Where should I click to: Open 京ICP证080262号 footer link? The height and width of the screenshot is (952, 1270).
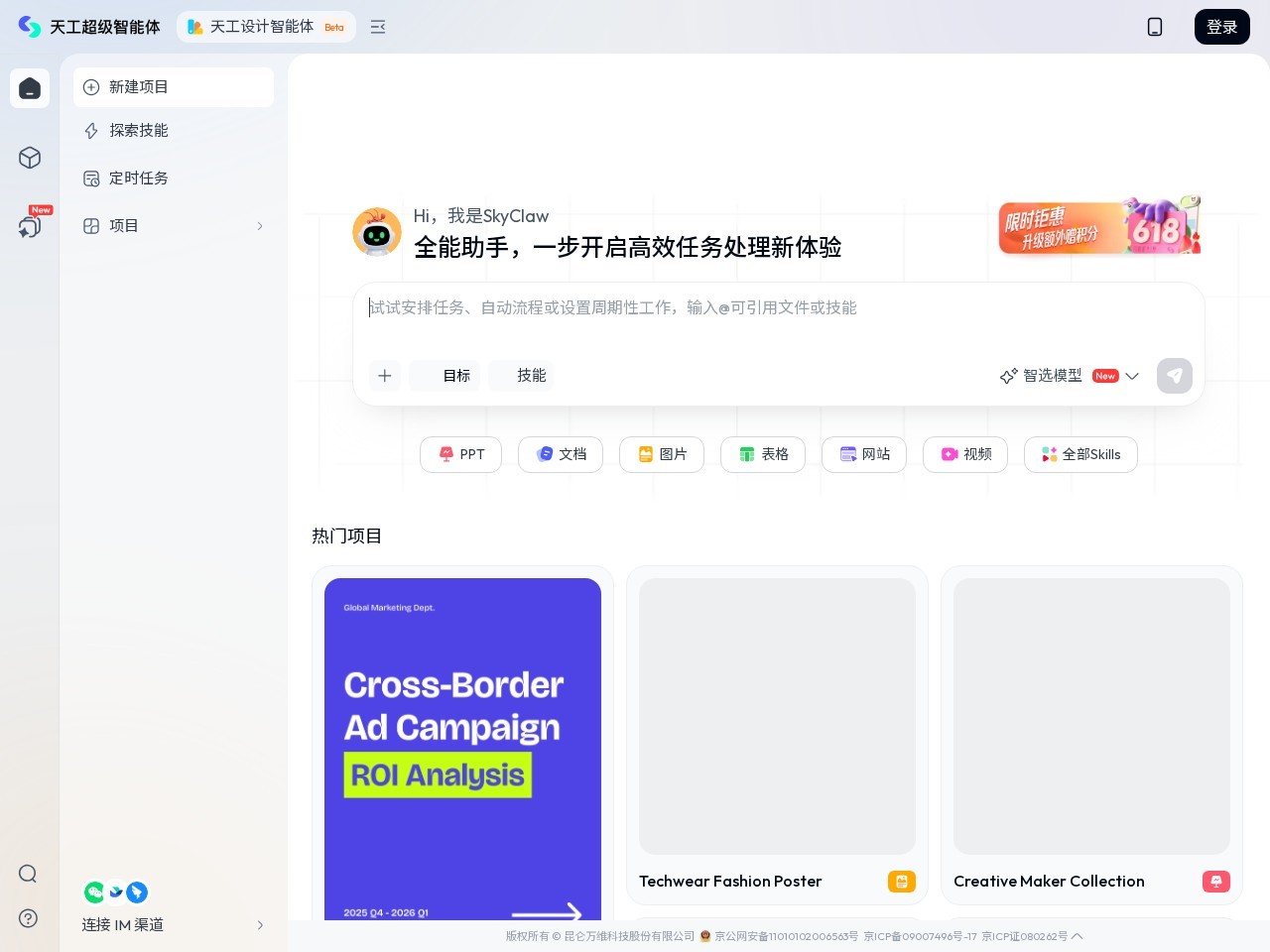tap(1025, 936)
